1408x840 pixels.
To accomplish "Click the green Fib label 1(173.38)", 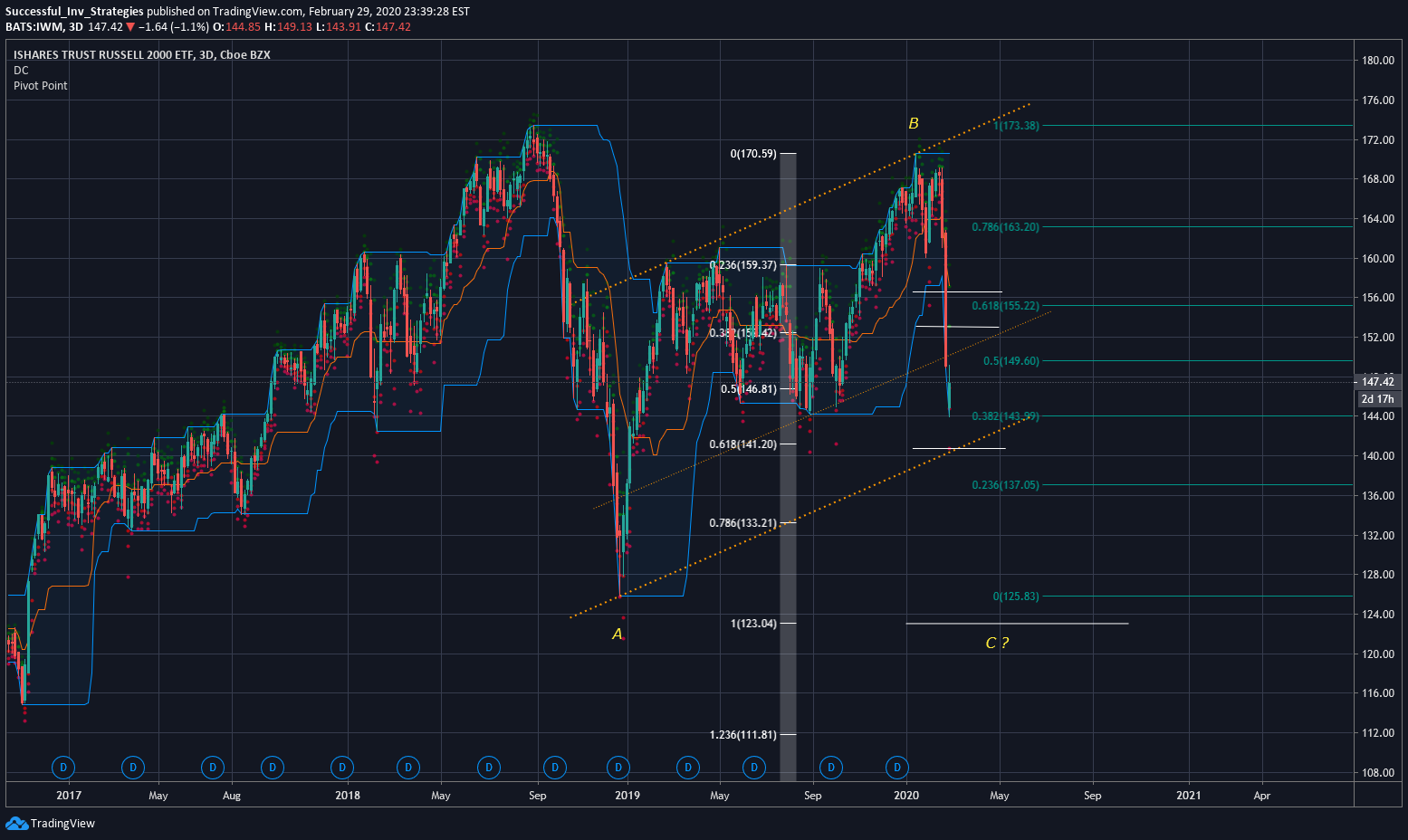I will pyautogui.click(x=1016, y=126).
